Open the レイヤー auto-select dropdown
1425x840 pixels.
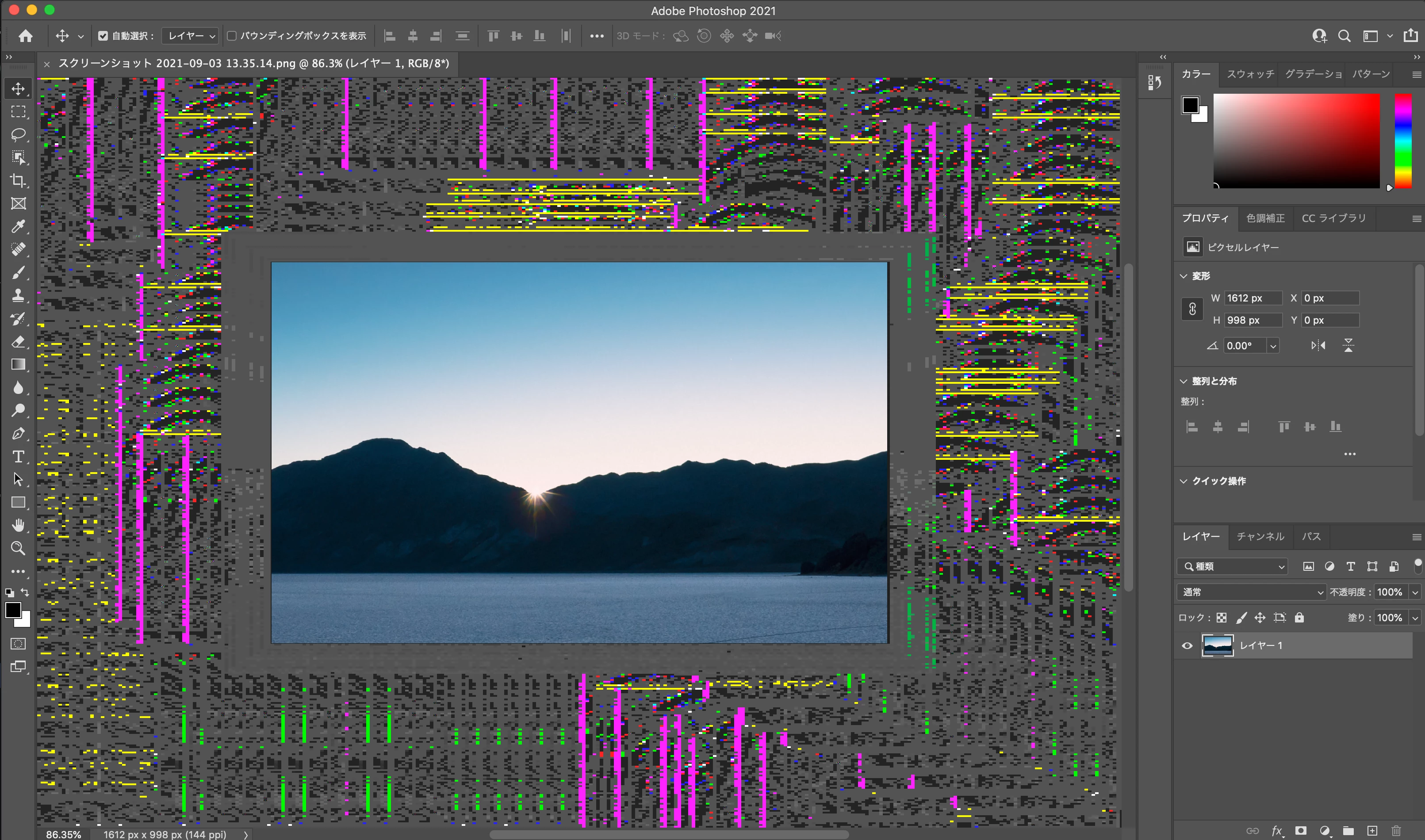point(191,36)
